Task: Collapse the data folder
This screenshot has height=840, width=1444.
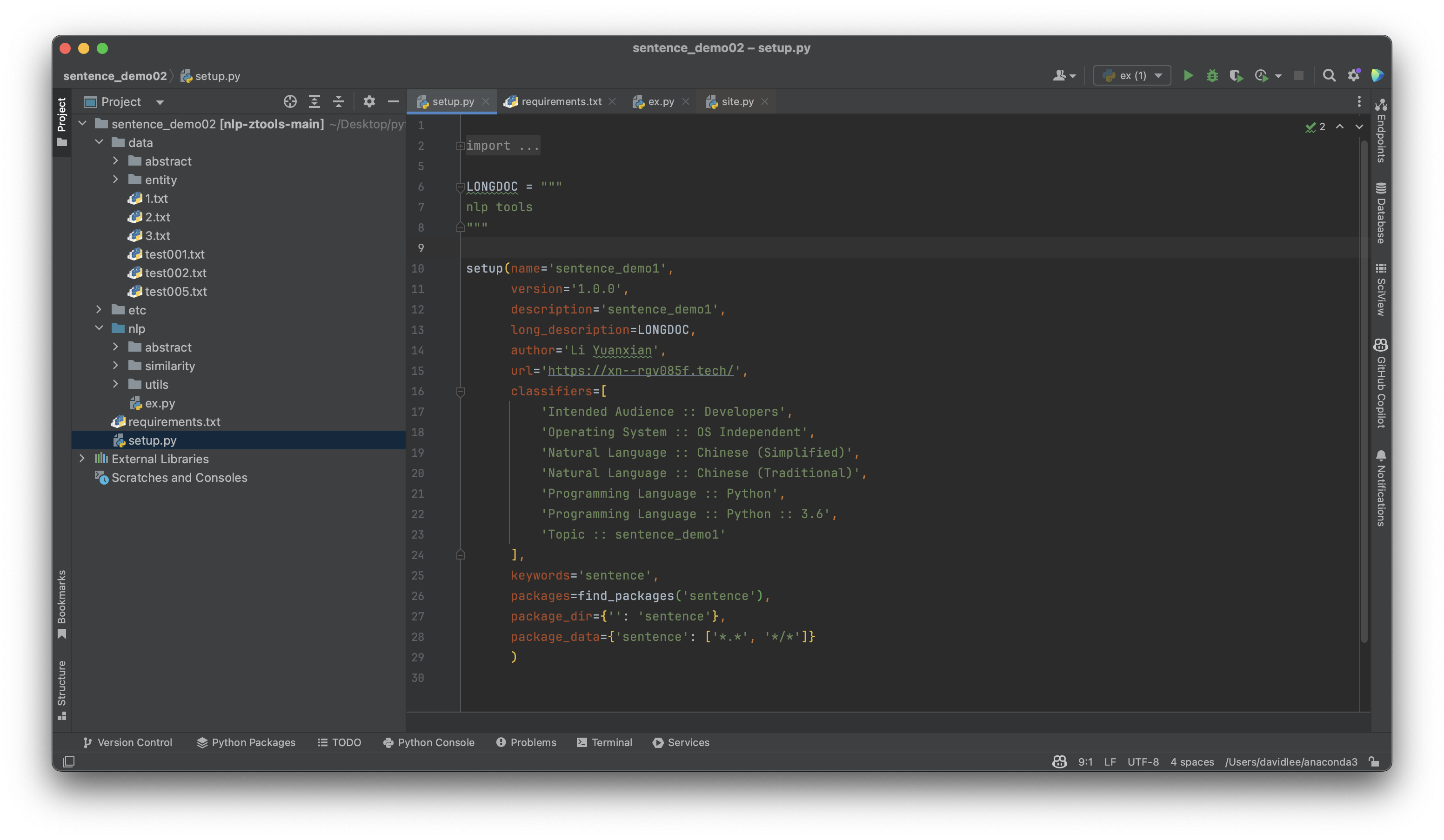Action: click(x=99, y=142)
